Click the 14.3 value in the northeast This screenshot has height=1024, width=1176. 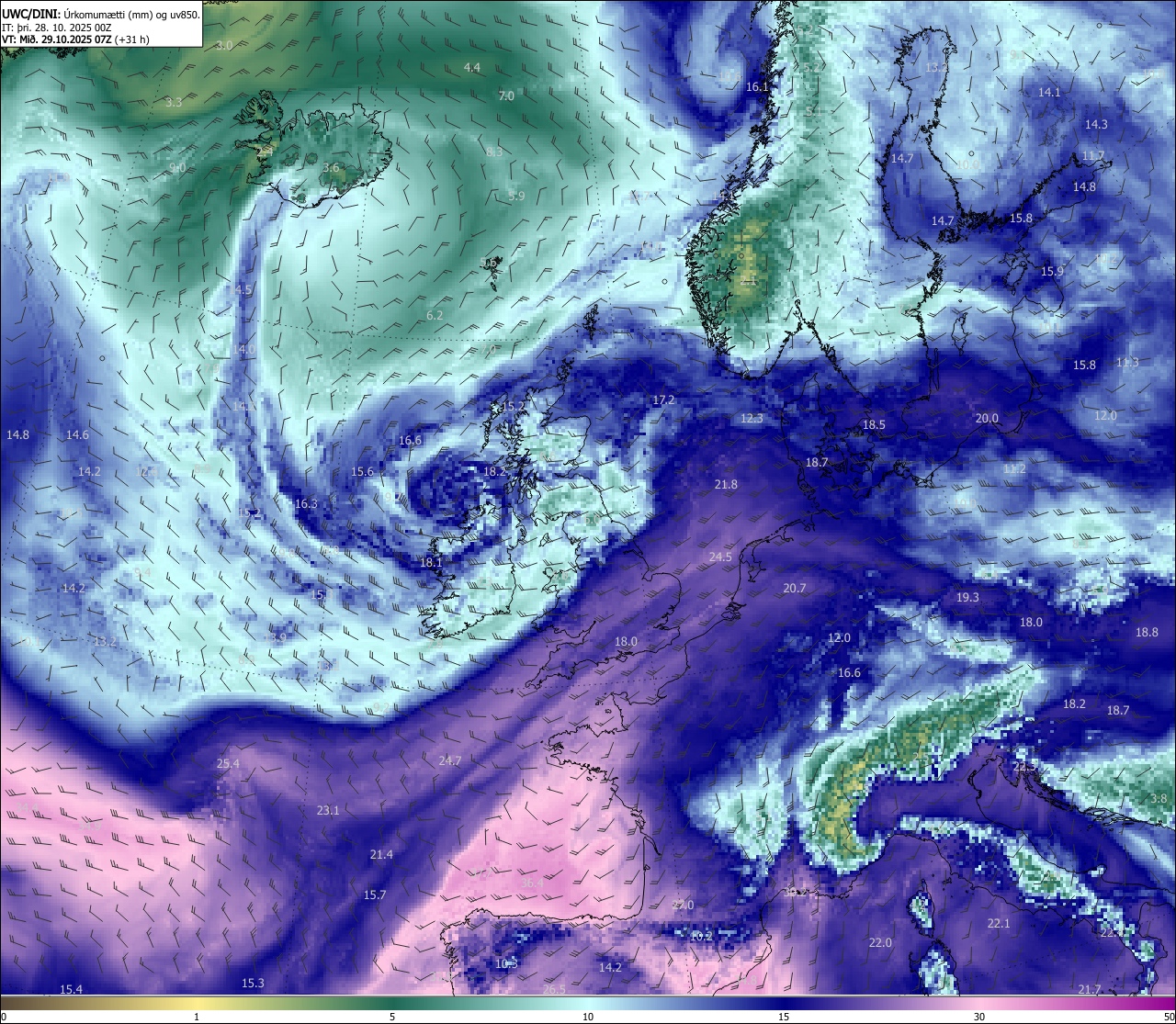[x=1096, y=125]
